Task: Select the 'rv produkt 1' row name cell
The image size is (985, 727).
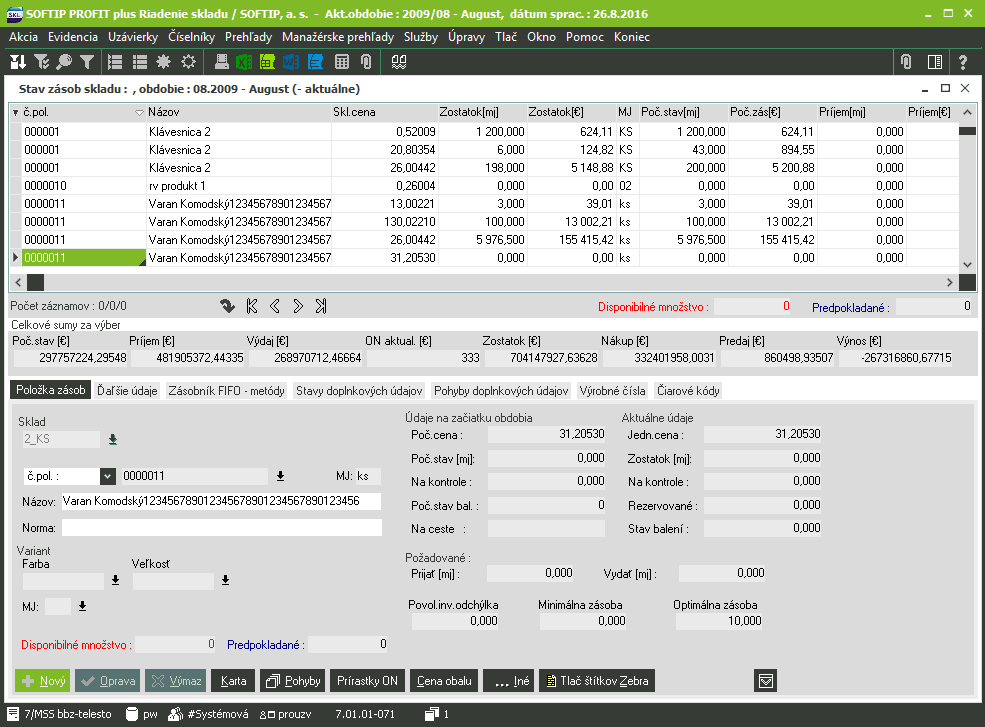Action: tap(239, 186)
